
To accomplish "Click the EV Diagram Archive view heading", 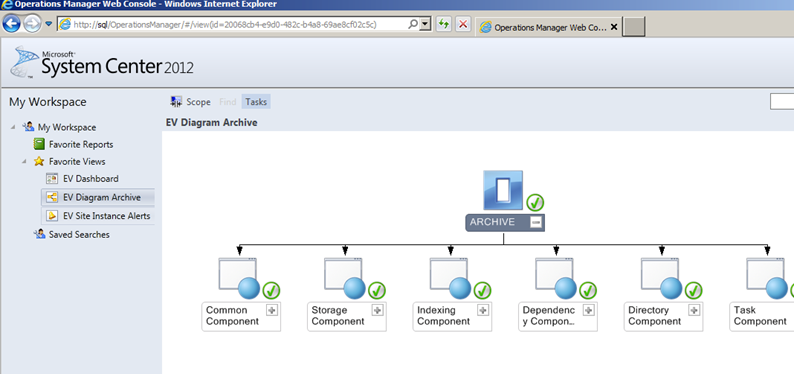I will tap(212, 122).
